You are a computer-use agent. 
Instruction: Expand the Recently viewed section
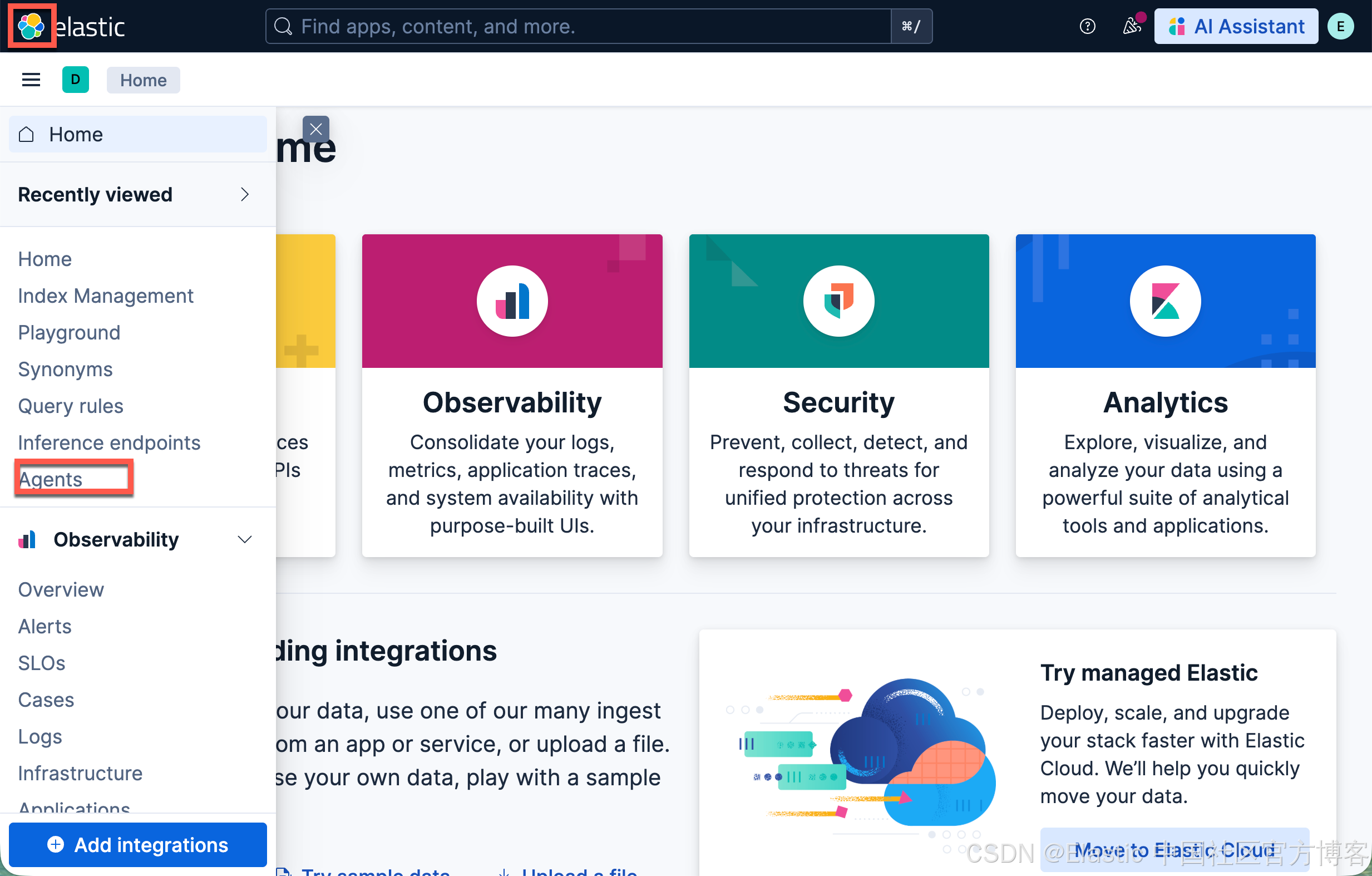click(244, 195)
